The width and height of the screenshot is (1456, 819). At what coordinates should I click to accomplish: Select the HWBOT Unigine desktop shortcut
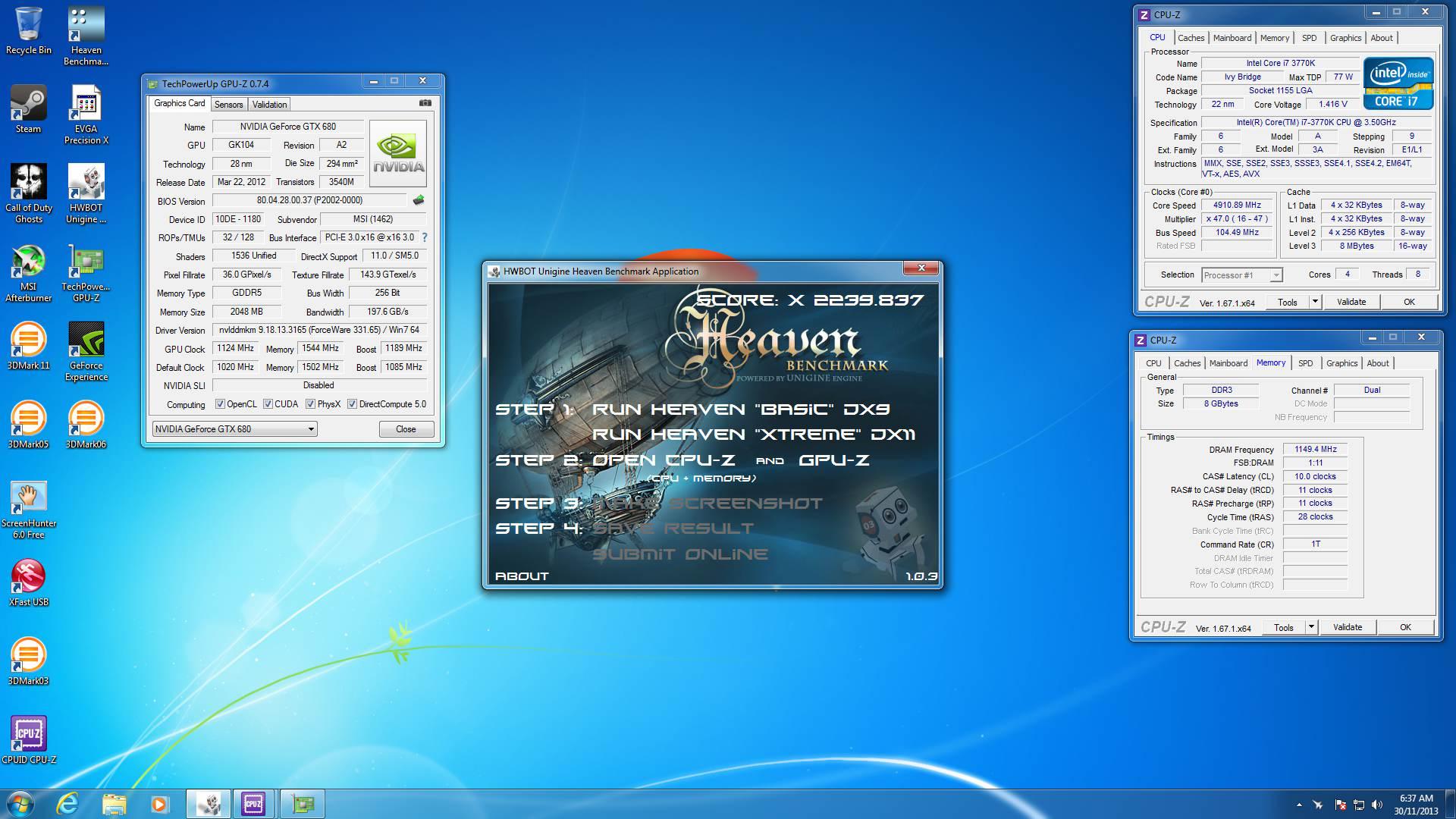(x=86, y=194)
